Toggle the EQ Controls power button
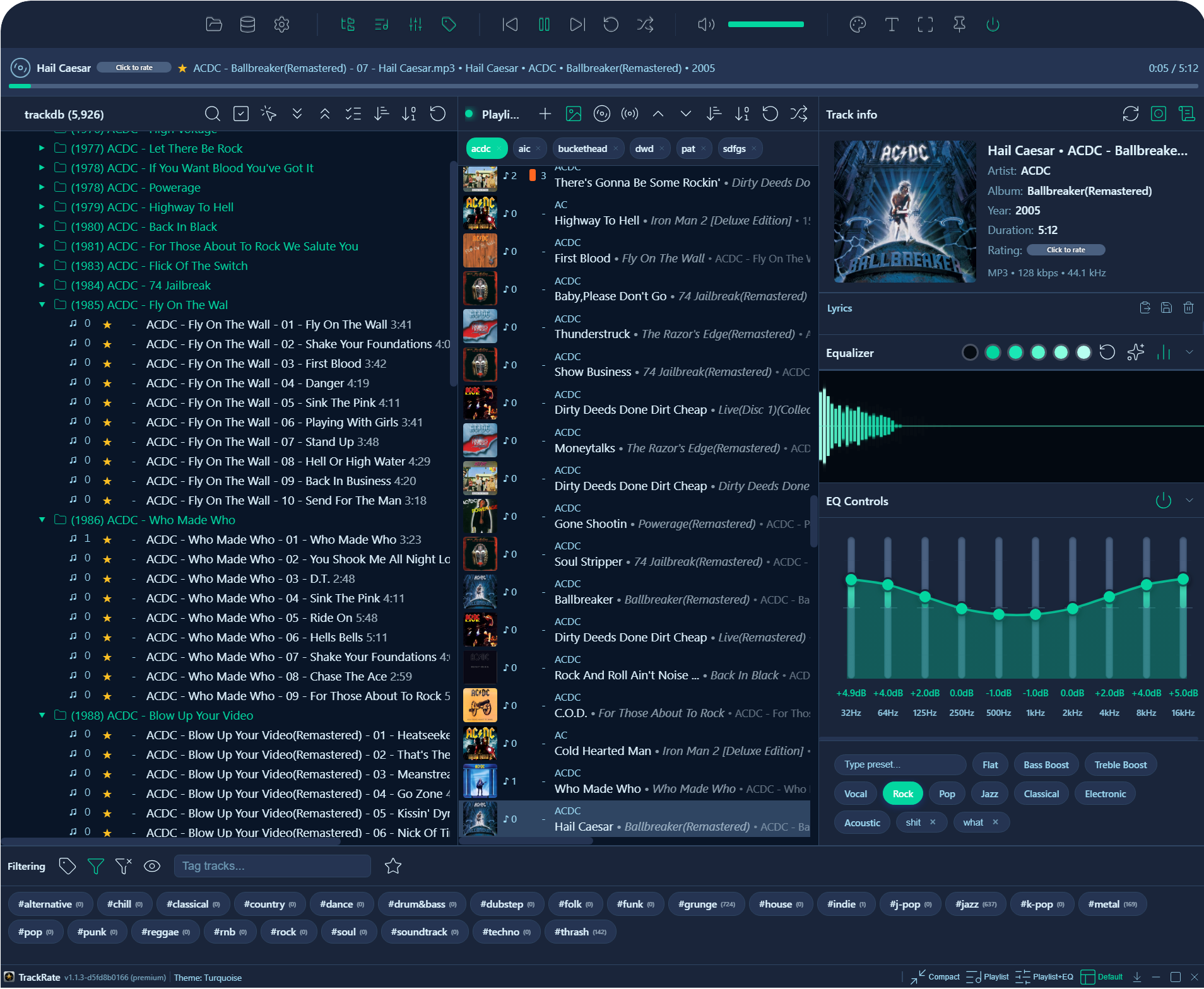This screenshot has width=1204, height=989. (x=1163, y=501)
